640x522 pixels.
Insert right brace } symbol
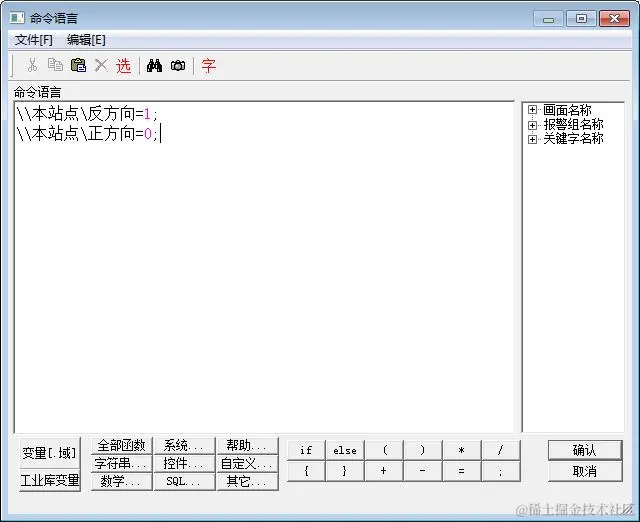tap(345, 471)
